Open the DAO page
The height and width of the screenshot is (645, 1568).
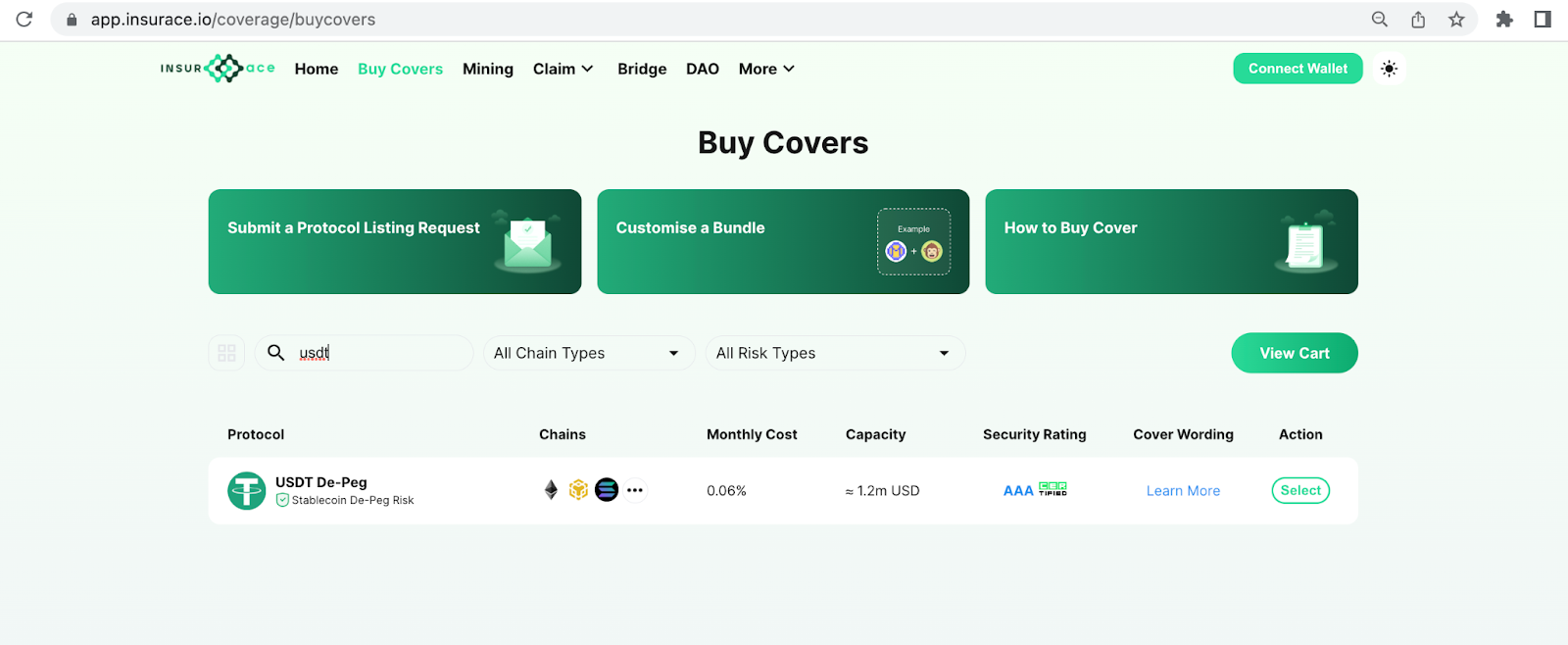pyautogui.click(x=703, y=69)
